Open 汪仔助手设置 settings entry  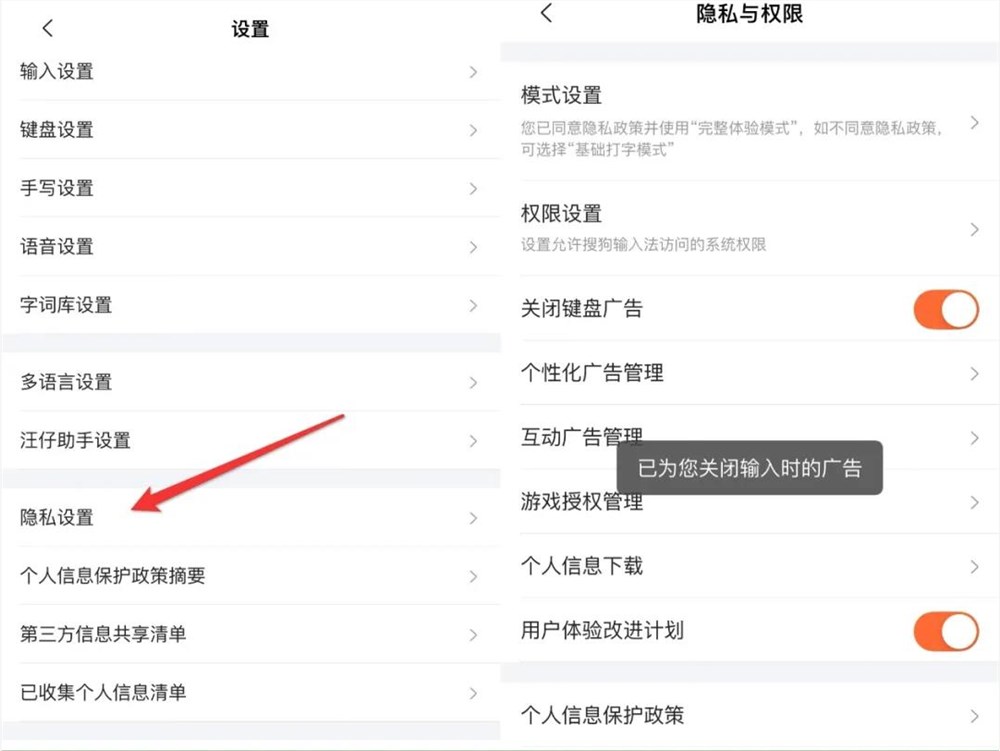tap(250, 440)
